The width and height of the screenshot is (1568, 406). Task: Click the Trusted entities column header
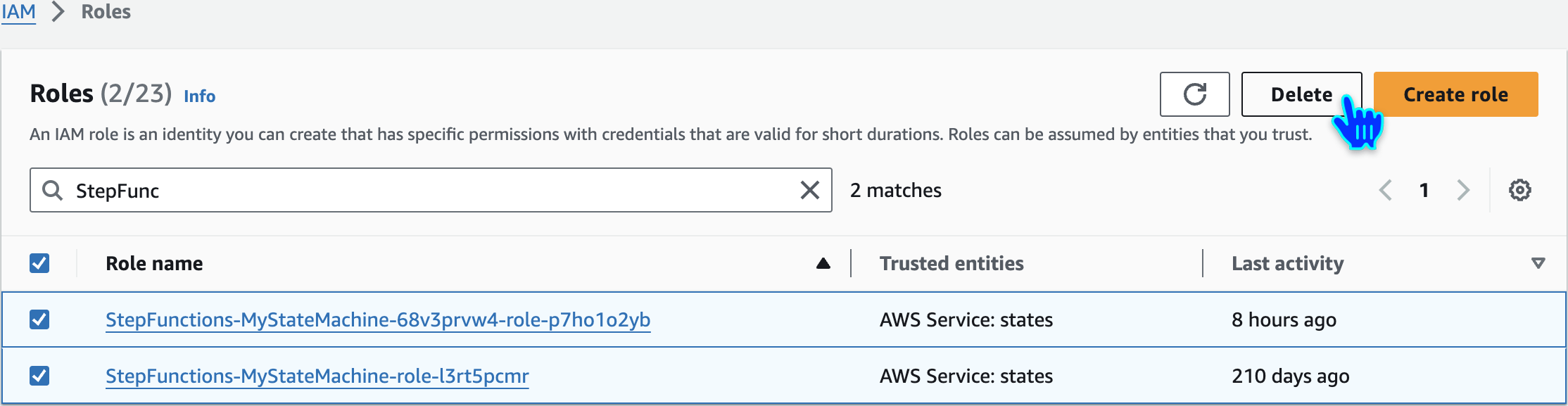point(951,263)
